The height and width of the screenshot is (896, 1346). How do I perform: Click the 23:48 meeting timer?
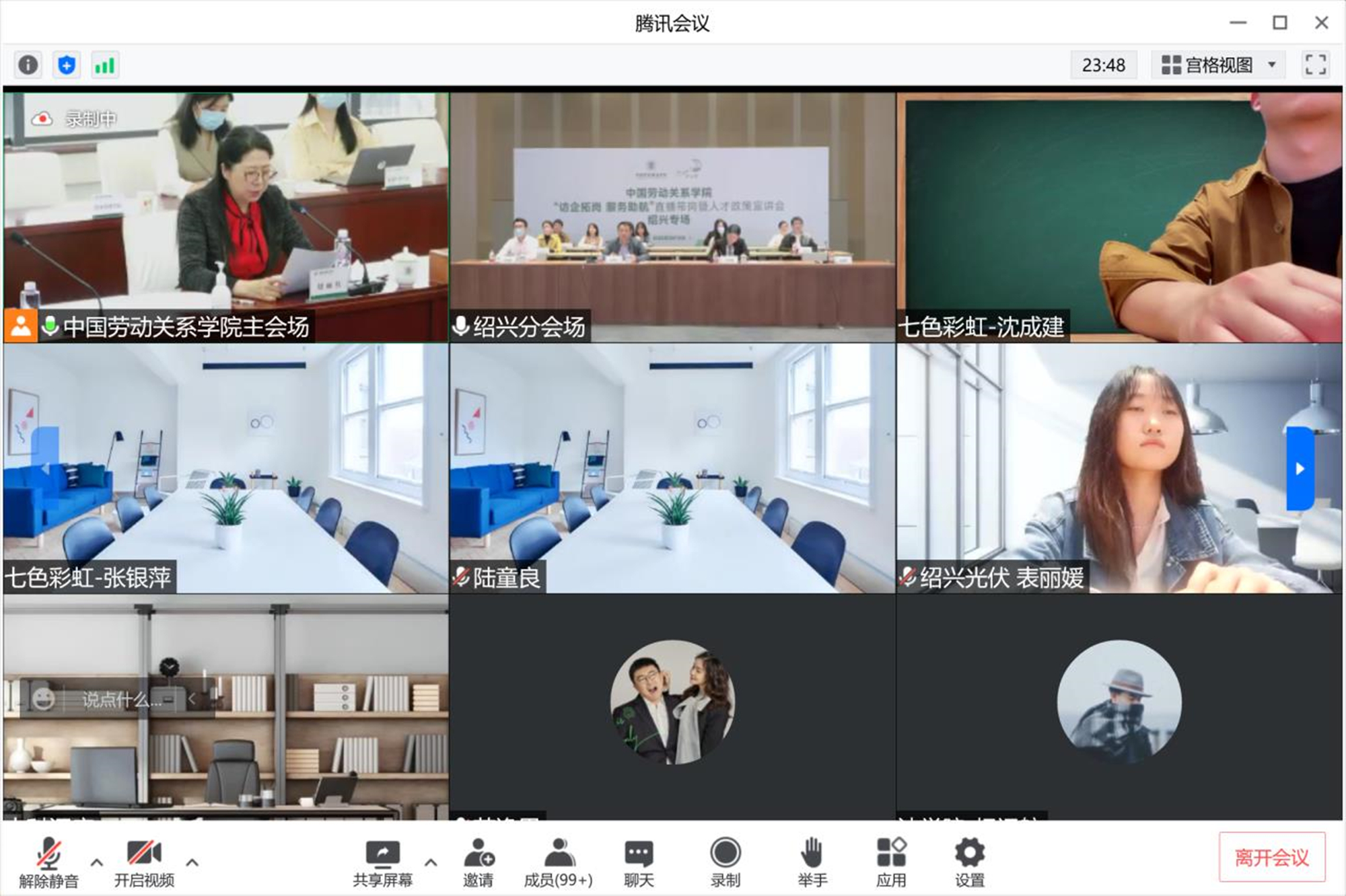tap(1104, 65)
